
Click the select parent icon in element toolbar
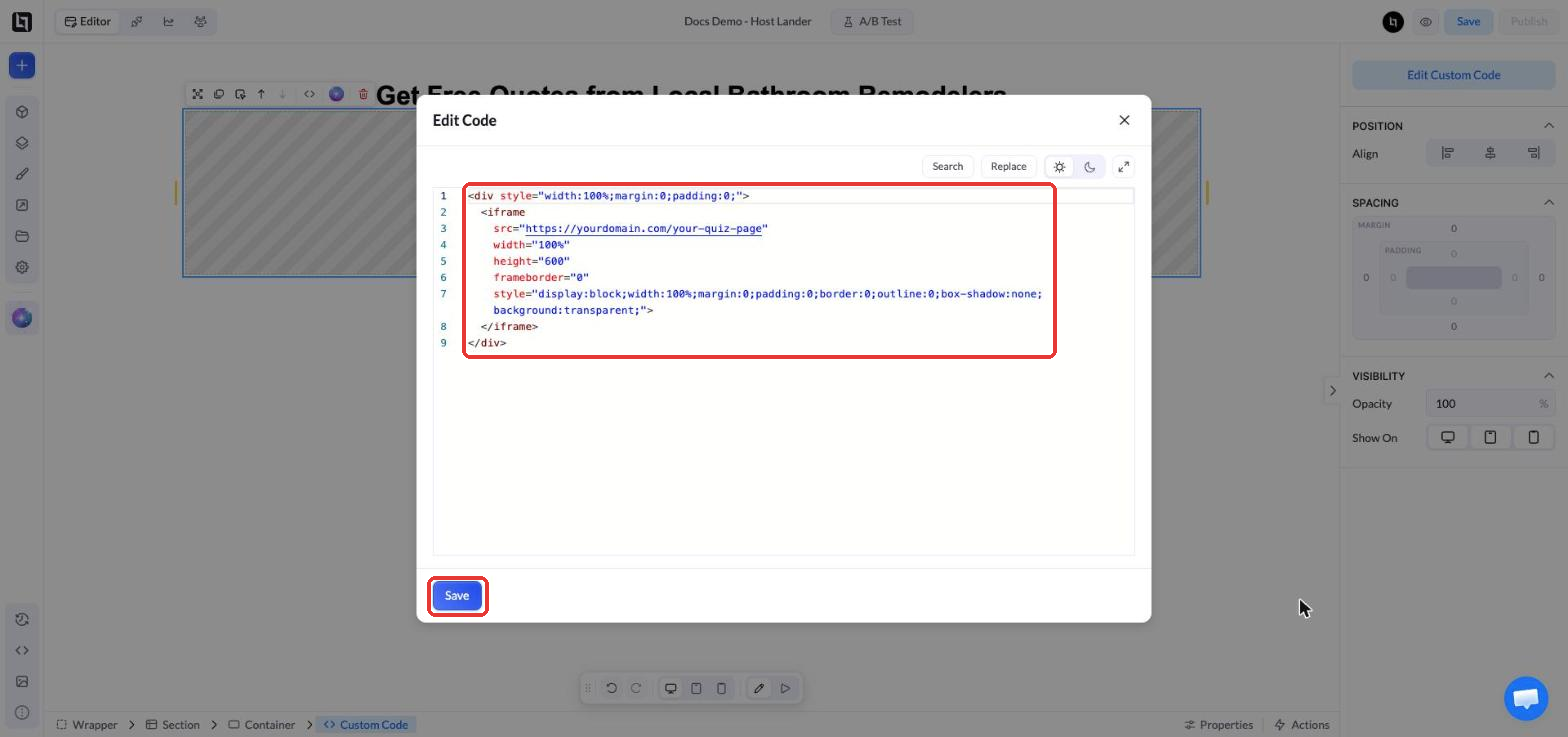[197, 94]
